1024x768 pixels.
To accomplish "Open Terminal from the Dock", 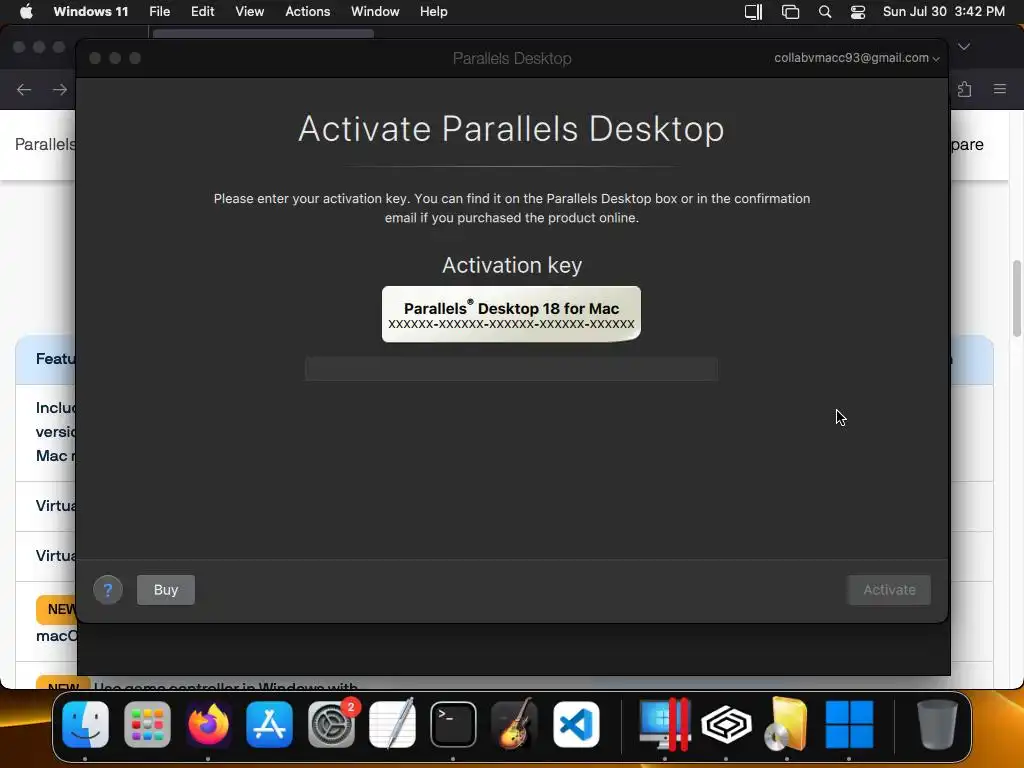I will (x=453, y=724).
